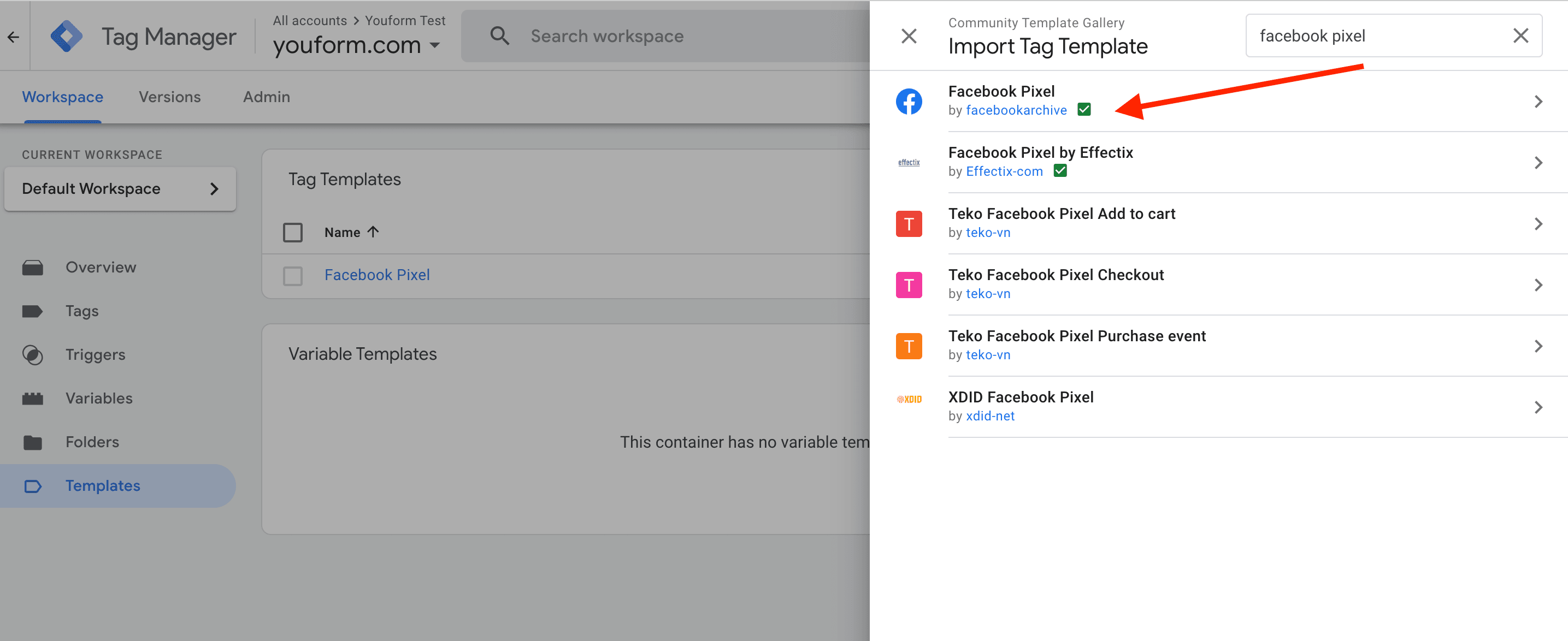Open Folders in the sidebar
This screenshot has height=641, width=1568.
click(92, 443)
